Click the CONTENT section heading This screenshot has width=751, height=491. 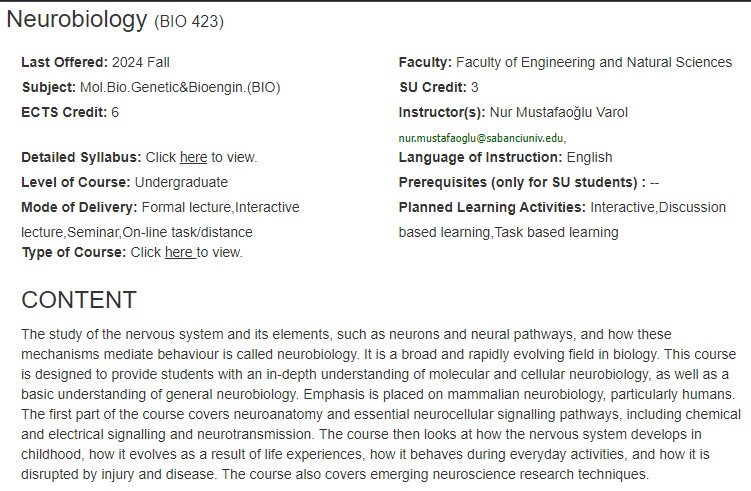[79, 300]
